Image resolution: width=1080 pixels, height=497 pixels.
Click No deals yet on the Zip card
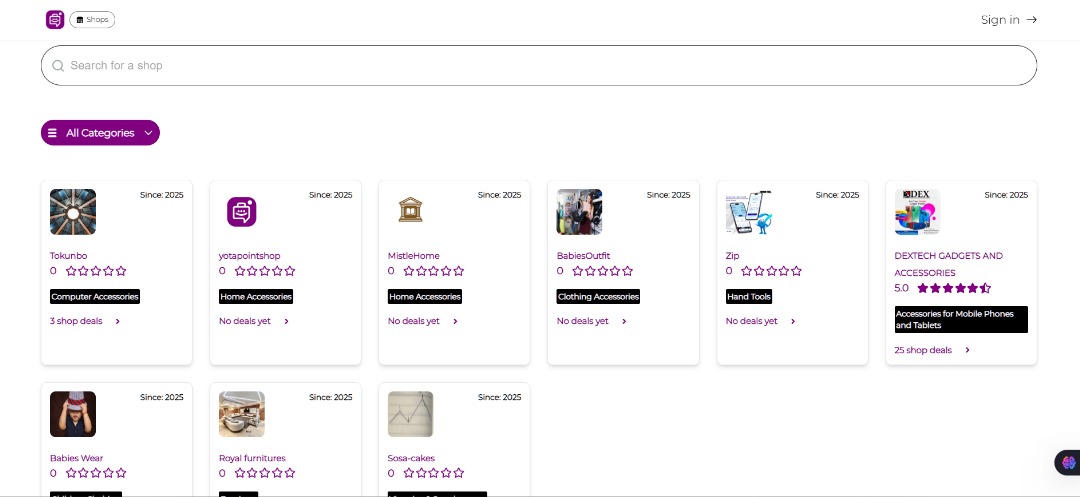pyautogui.click(x=751, y=321)
